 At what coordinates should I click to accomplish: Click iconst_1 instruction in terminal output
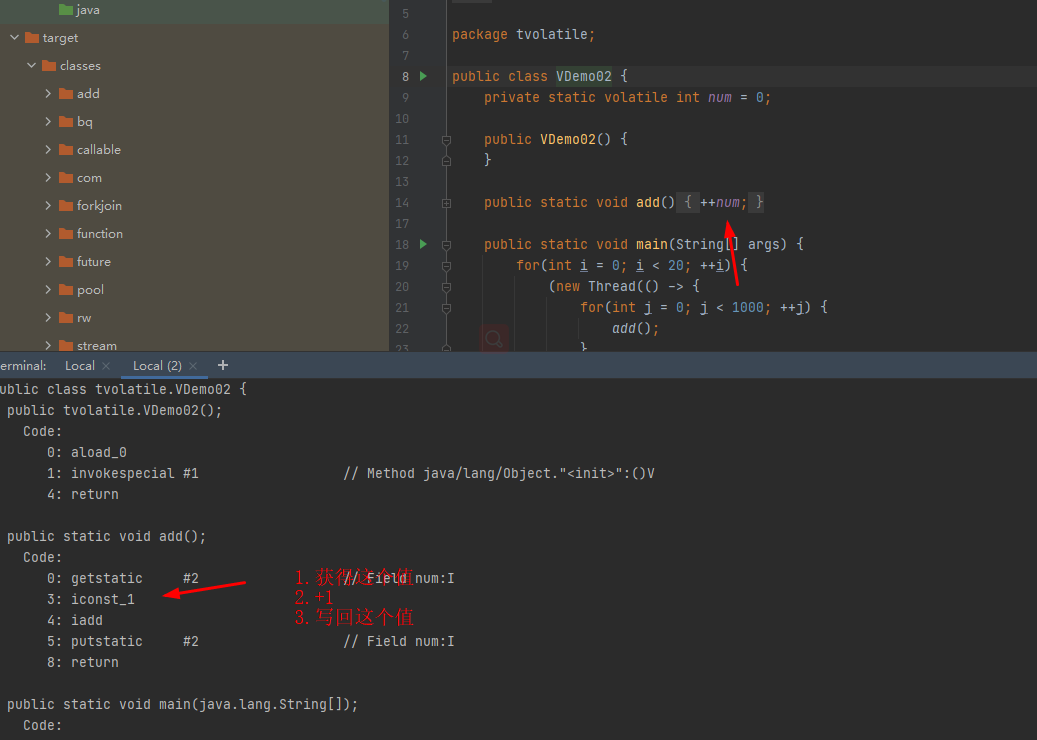103,599
